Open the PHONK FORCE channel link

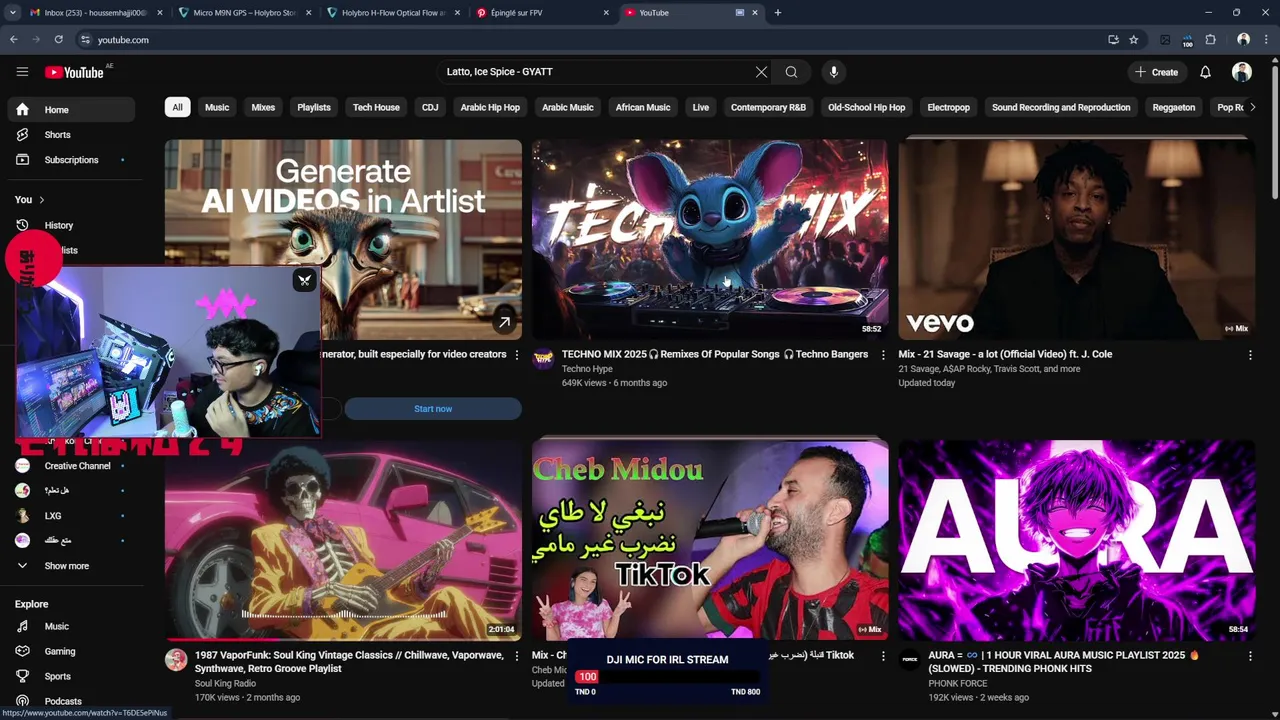point(958,684)
